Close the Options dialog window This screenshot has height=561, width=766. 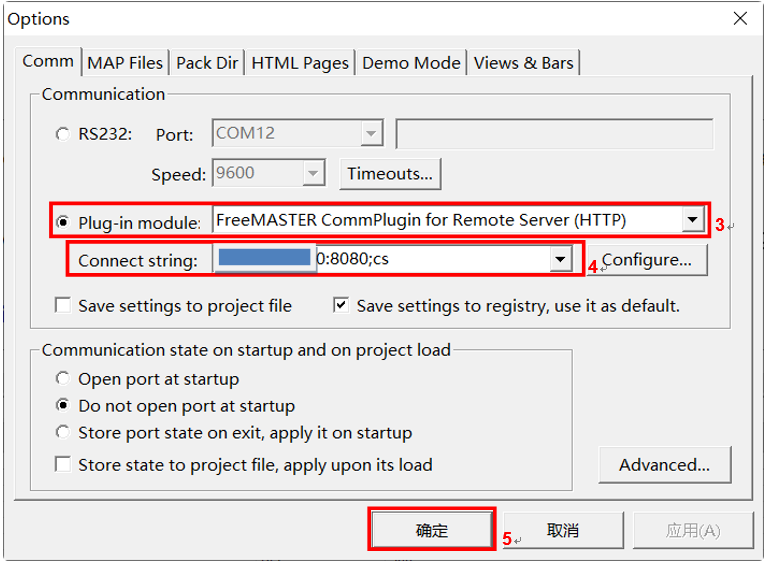pyautogui.click(x=740, y=19)
